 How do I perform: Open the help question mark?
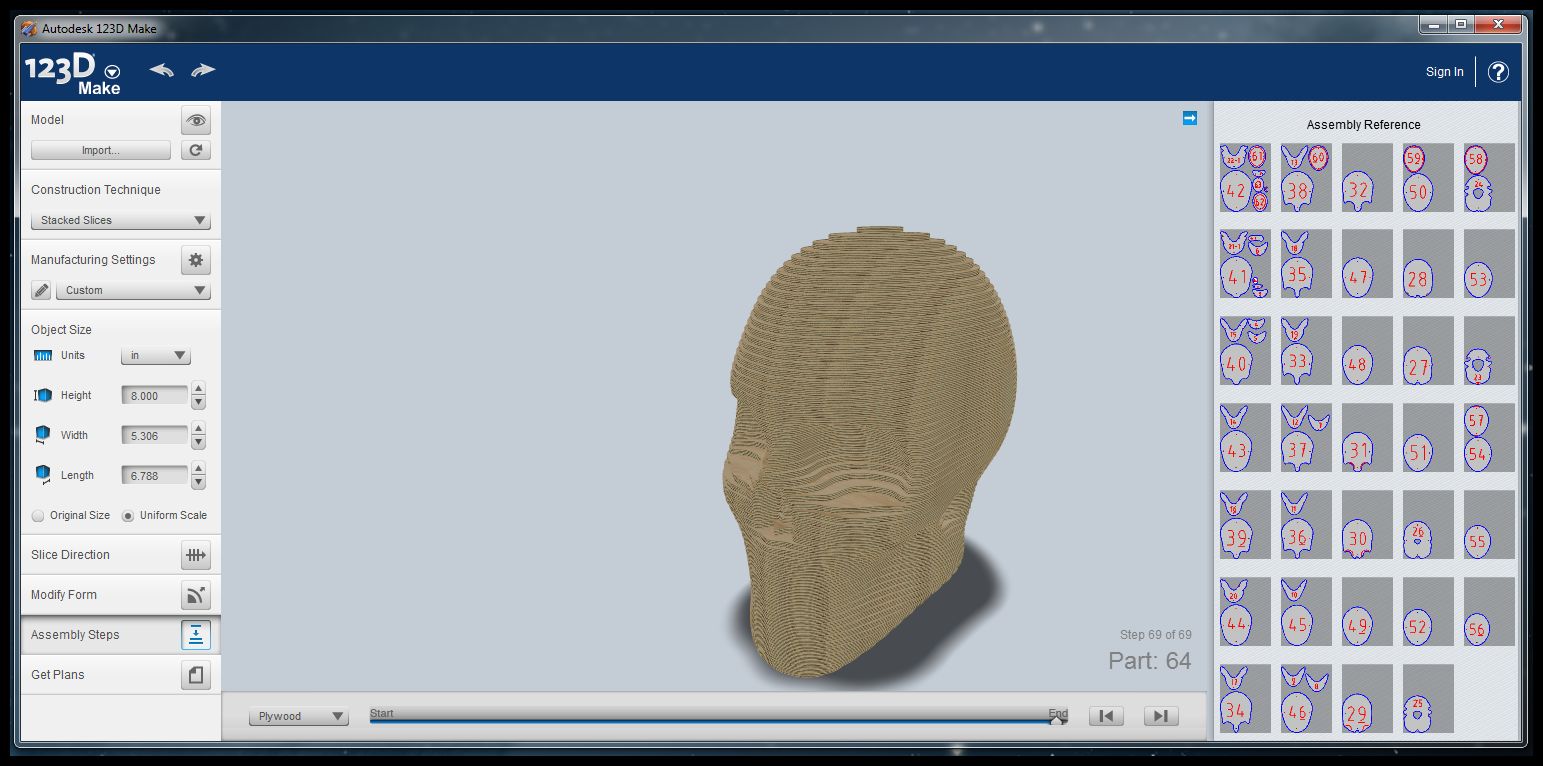point(1498,72)
